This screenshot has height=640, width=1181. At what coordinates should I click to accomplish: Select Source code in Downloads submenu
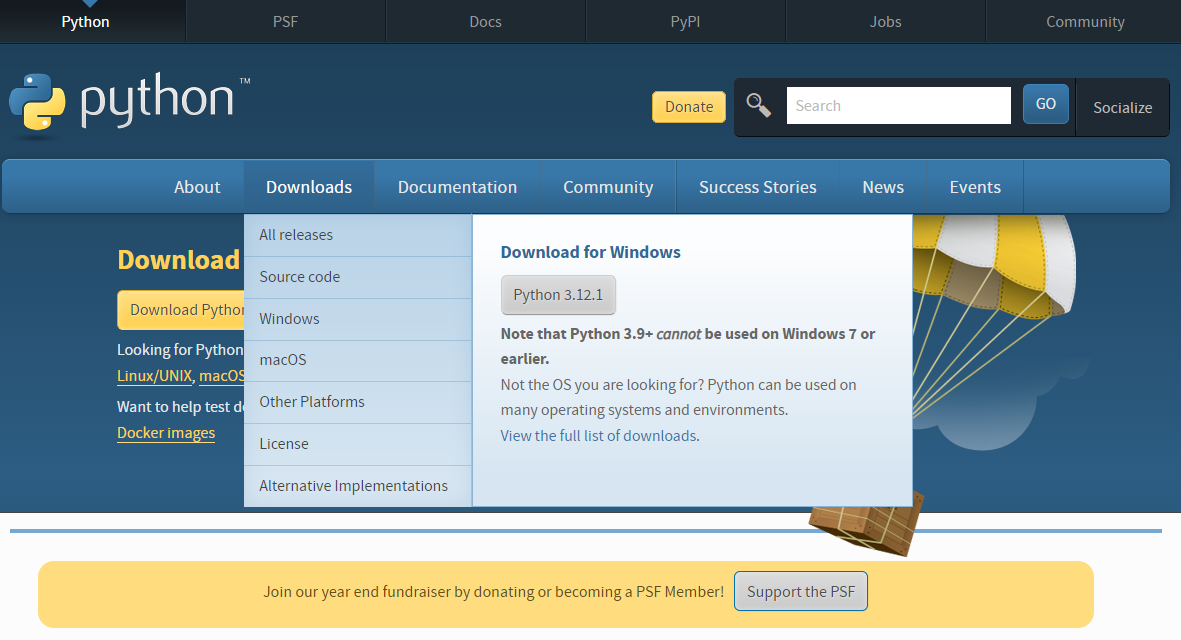click(x=358, y=277)
